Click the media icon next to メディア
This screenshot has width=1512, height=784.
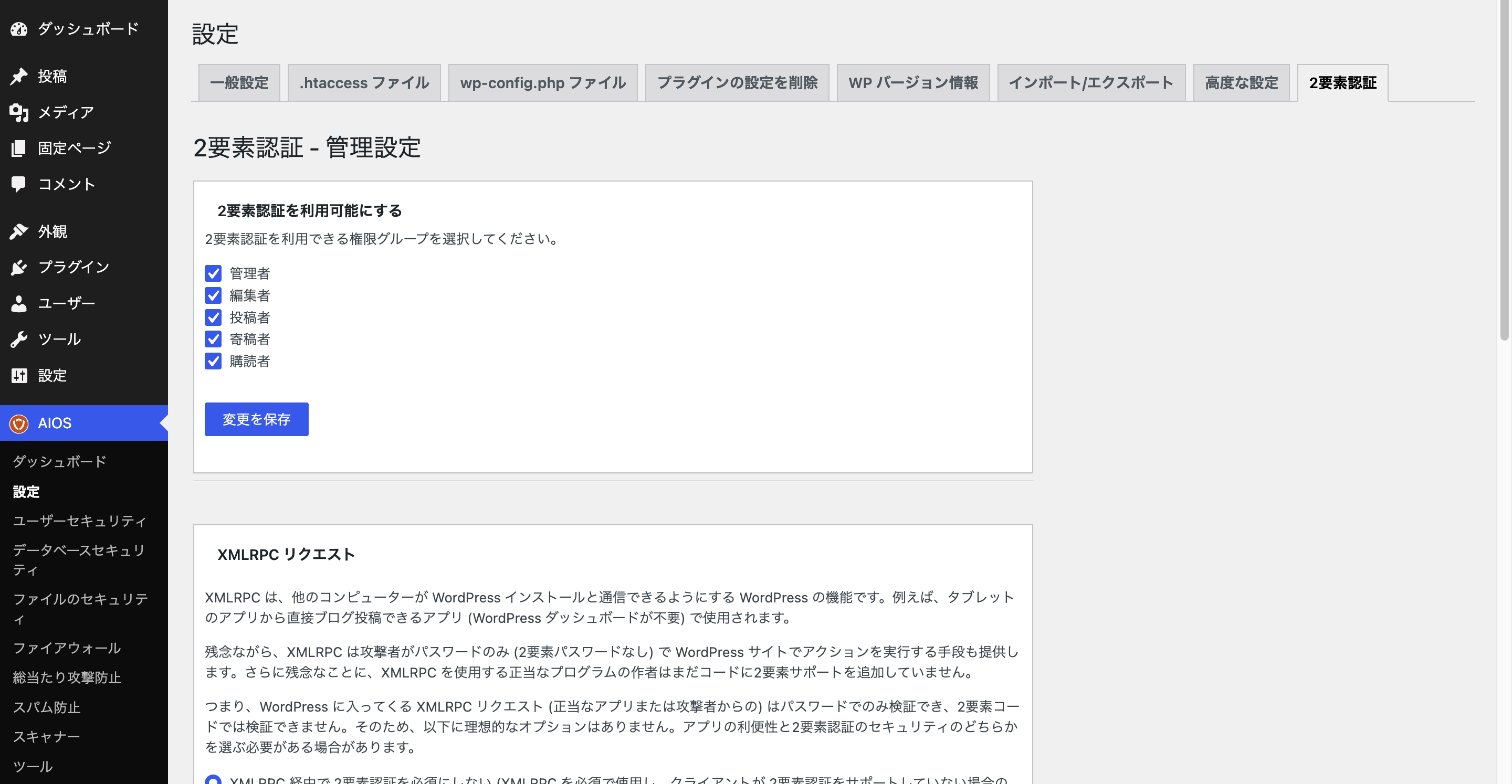(x=19, y=112)
